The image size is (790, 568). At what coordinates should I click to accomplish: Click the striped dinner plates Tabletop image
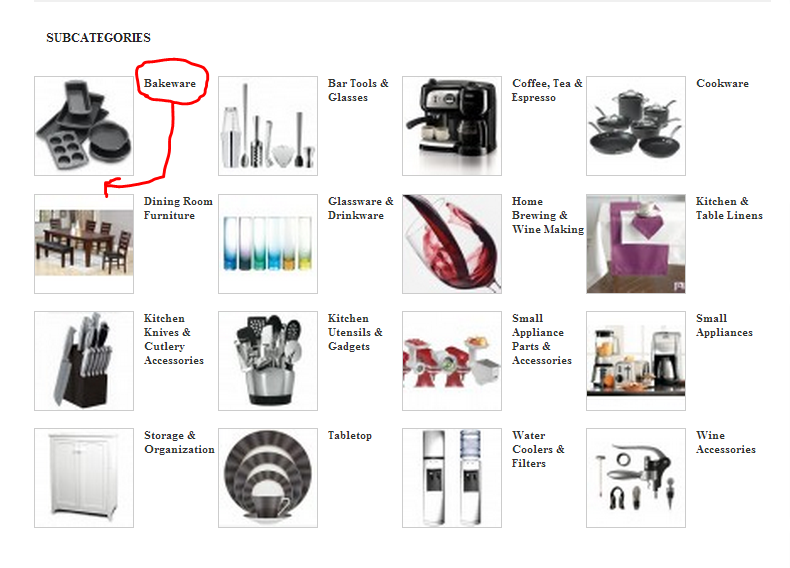(x=268, y=478)
